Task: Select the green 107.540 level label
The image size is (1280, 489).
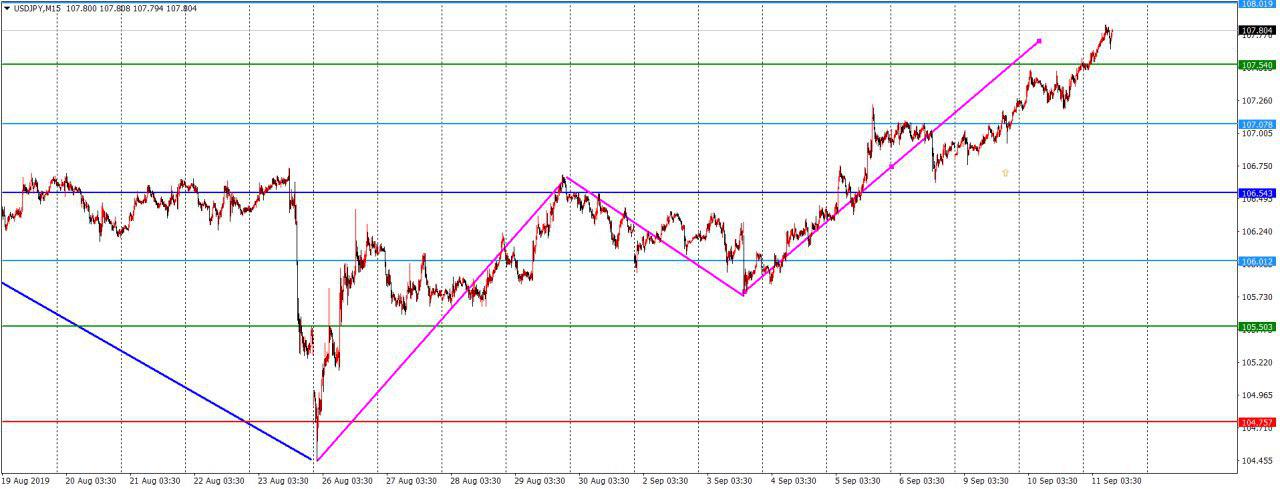Action: point(1256,65)
